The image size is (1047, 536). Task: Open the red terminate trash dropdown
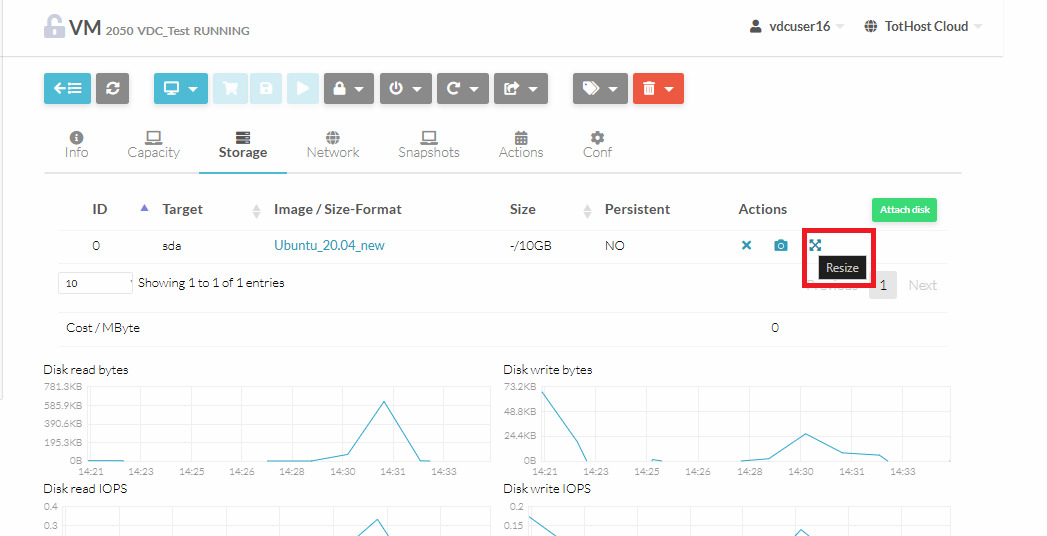point(658,88)
